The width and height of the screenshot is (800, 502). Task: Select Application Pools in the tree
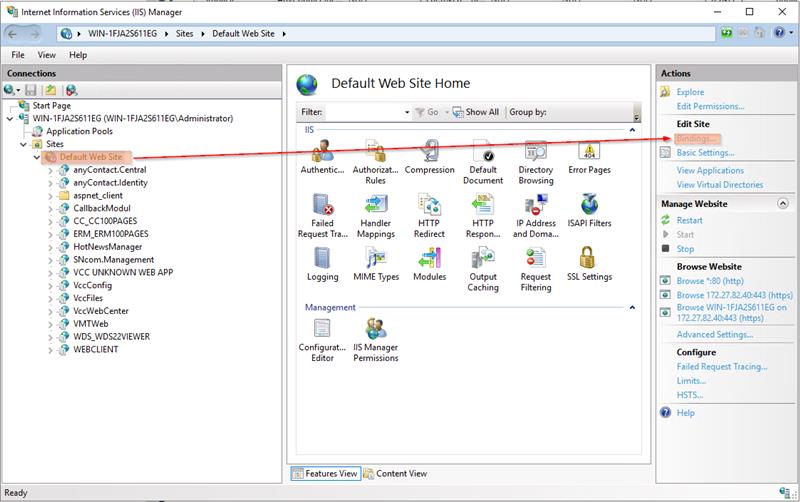click(x=79, y=131)
